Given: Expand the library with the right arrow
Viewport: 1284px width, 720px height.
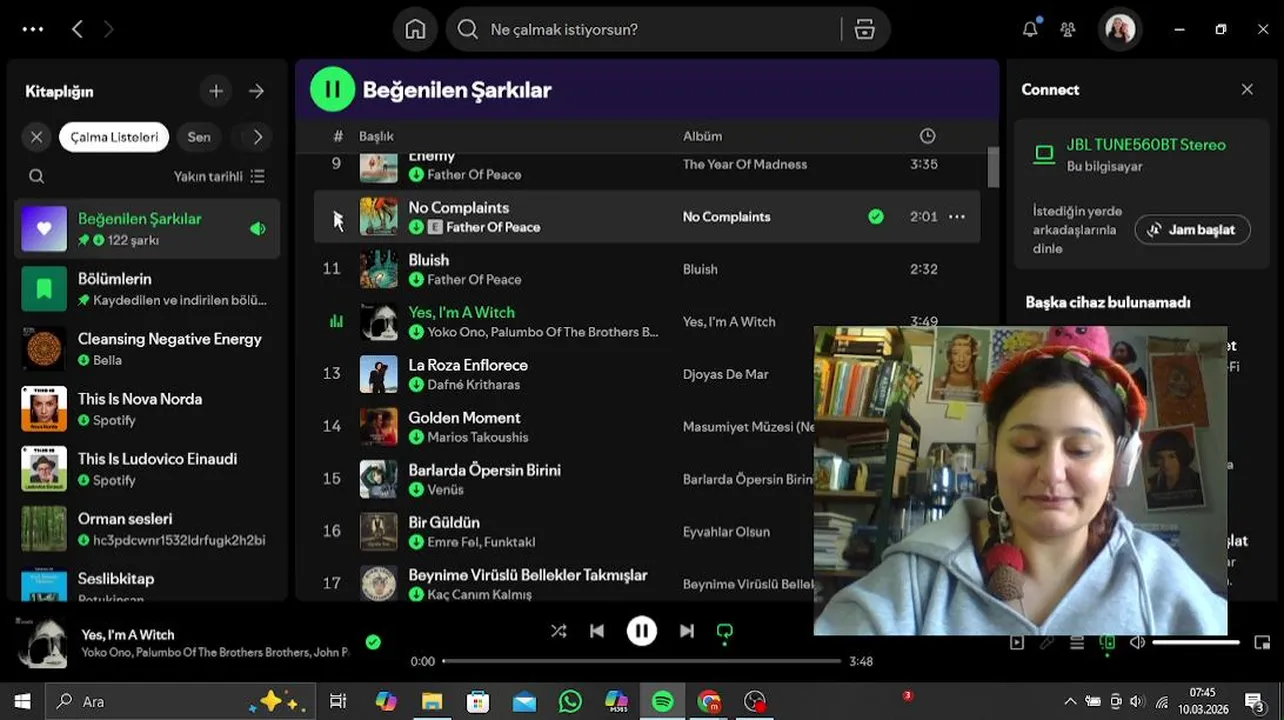Looking at the screenshot, I should pyautogui.click(x=257, y=91).
